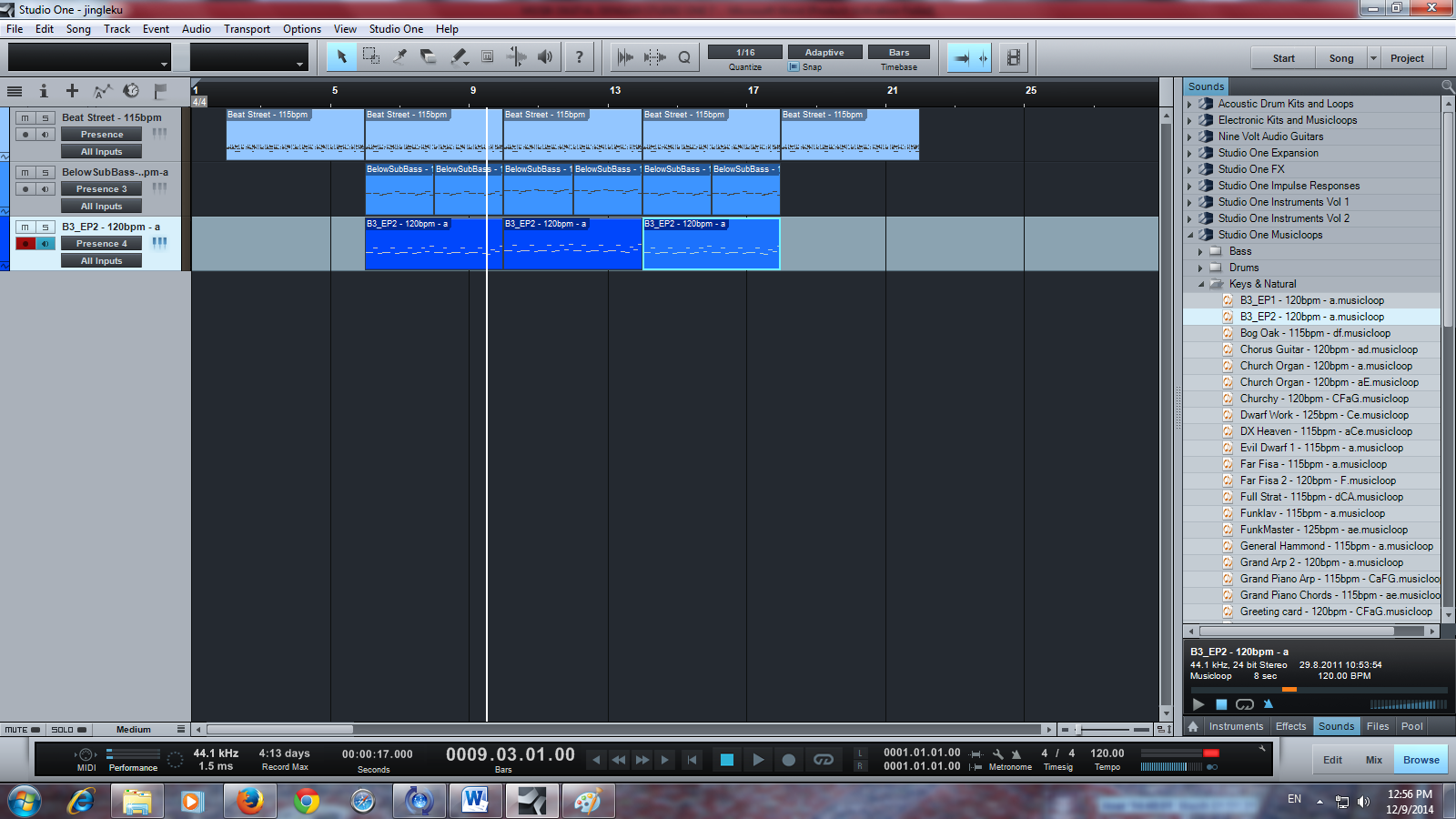
Task: Open the marker track flag icon
Action: point(160,91)
